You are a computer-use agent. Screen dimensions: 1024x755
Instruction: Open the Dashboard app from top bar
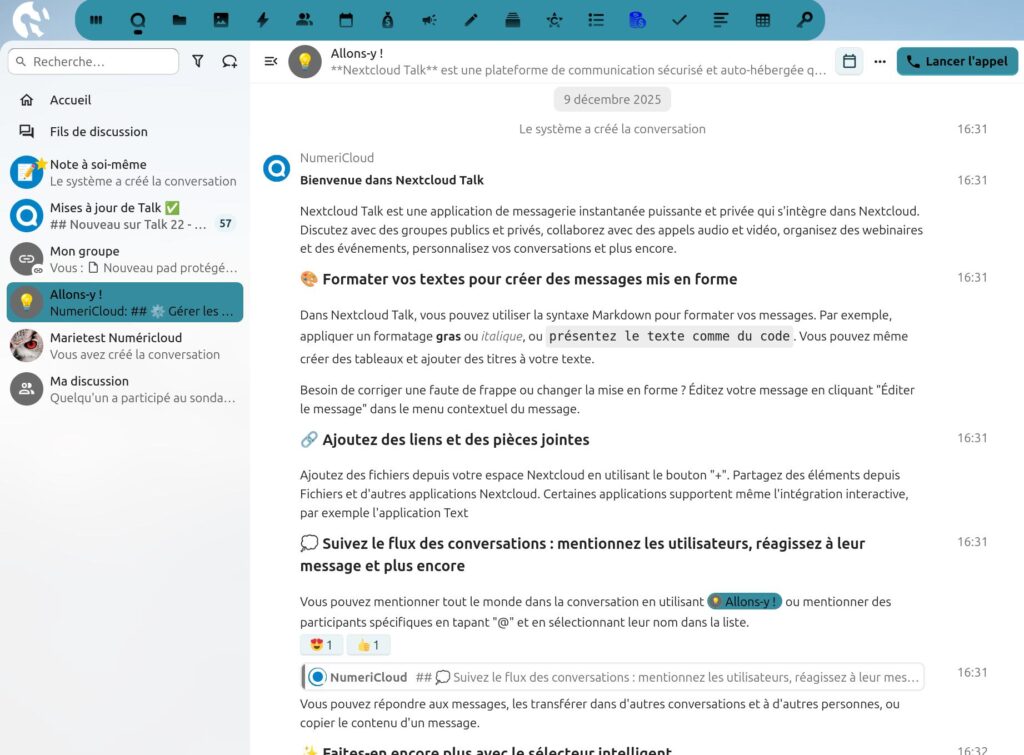pos(96,20)
